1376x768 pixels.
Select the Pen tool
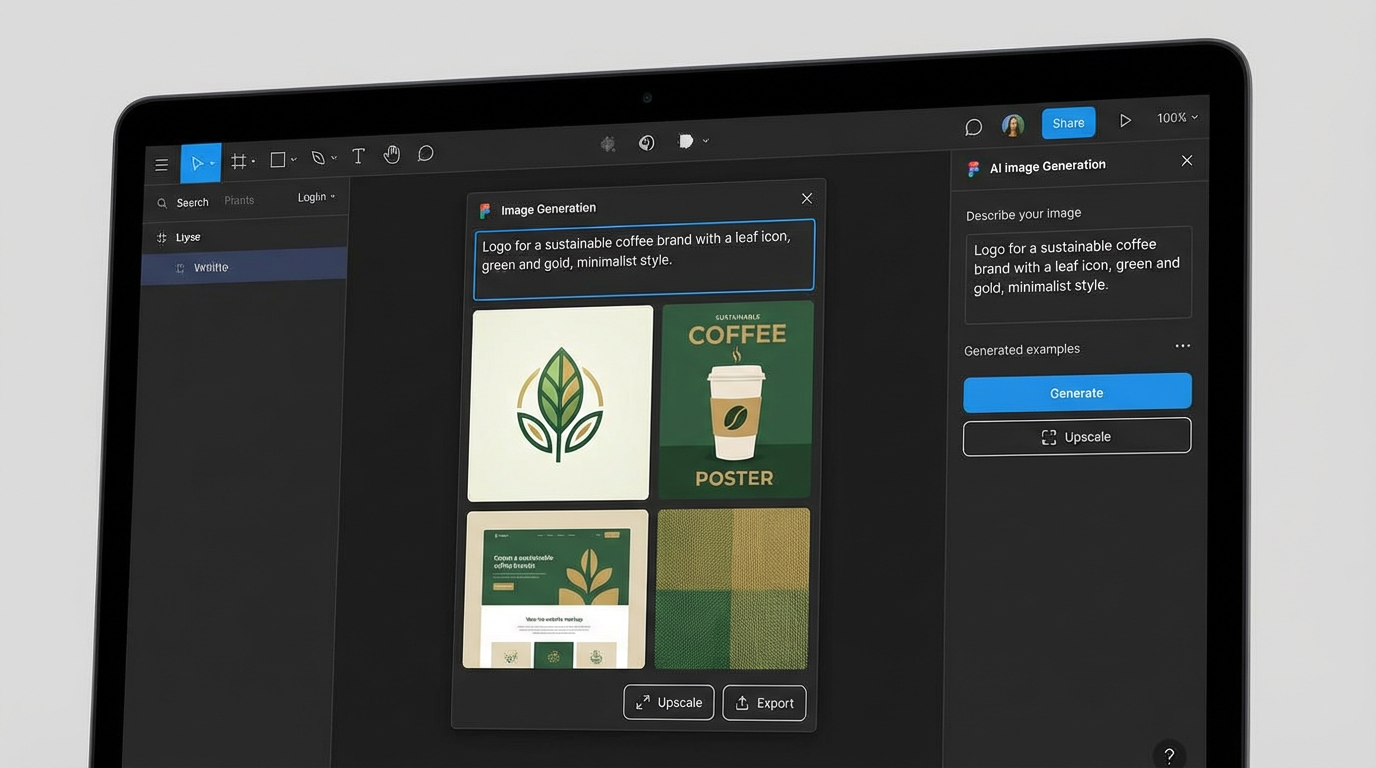coord(317,157)
